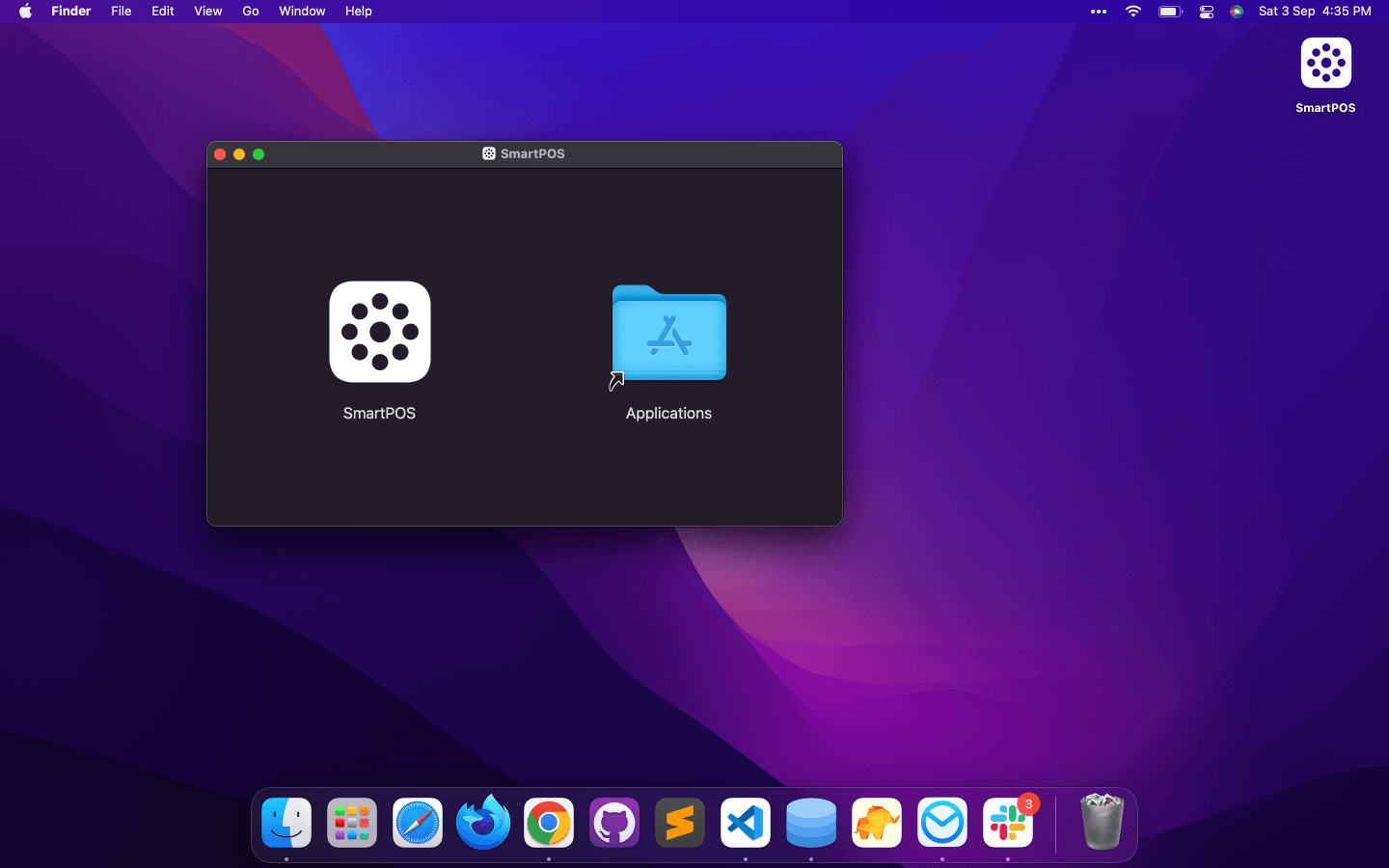The width and height of the screenshot is (1389, 868).
Task: Launch Sublime Text from the Dock
Action: pos(679,823)
